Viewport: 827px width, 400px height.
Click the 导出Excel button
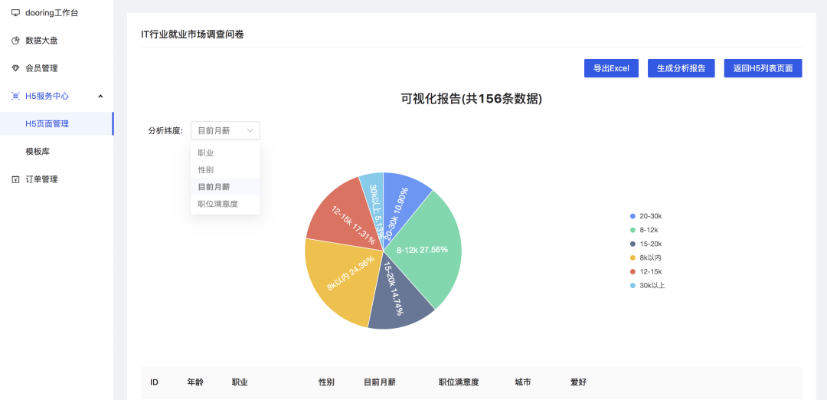610,68
